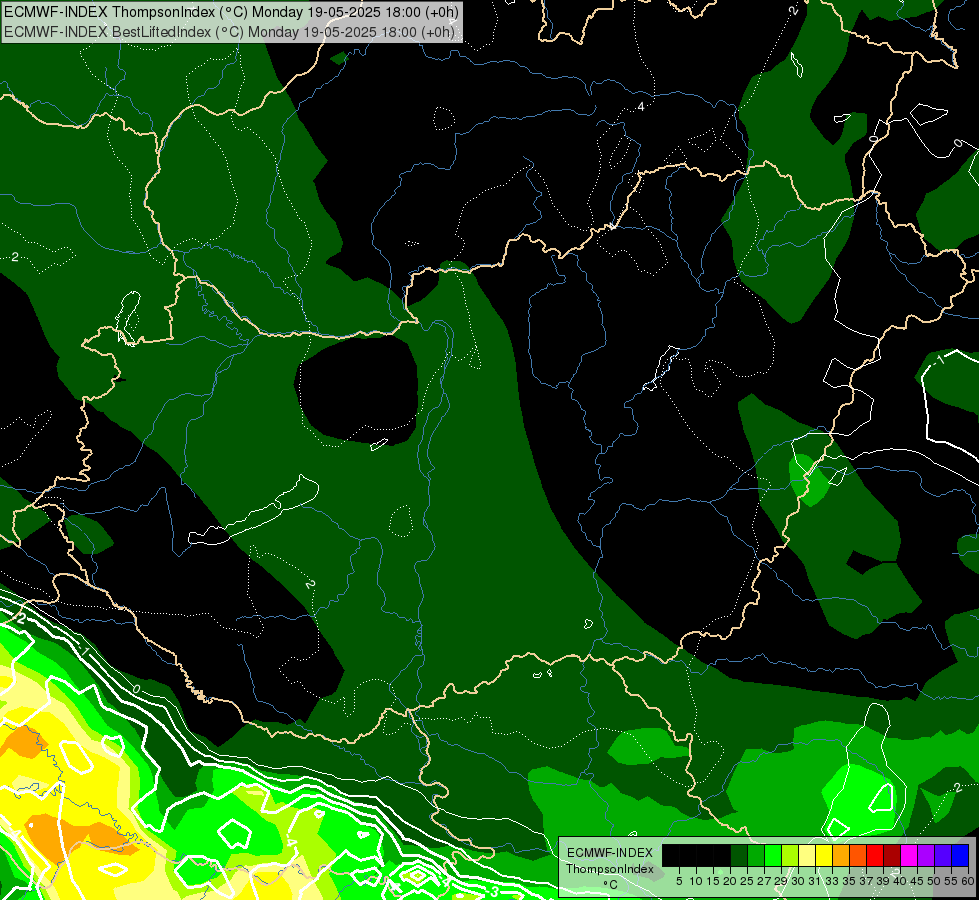Click the BestLiftedIndex title line at top
This screenshot has height=900, width=979.
[229, 32]
